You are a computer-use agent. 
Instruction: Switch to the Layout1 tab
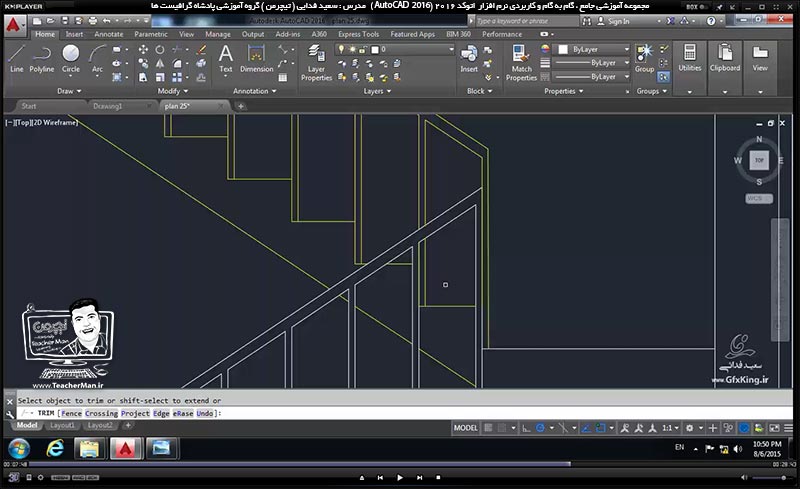pos(62,425)
